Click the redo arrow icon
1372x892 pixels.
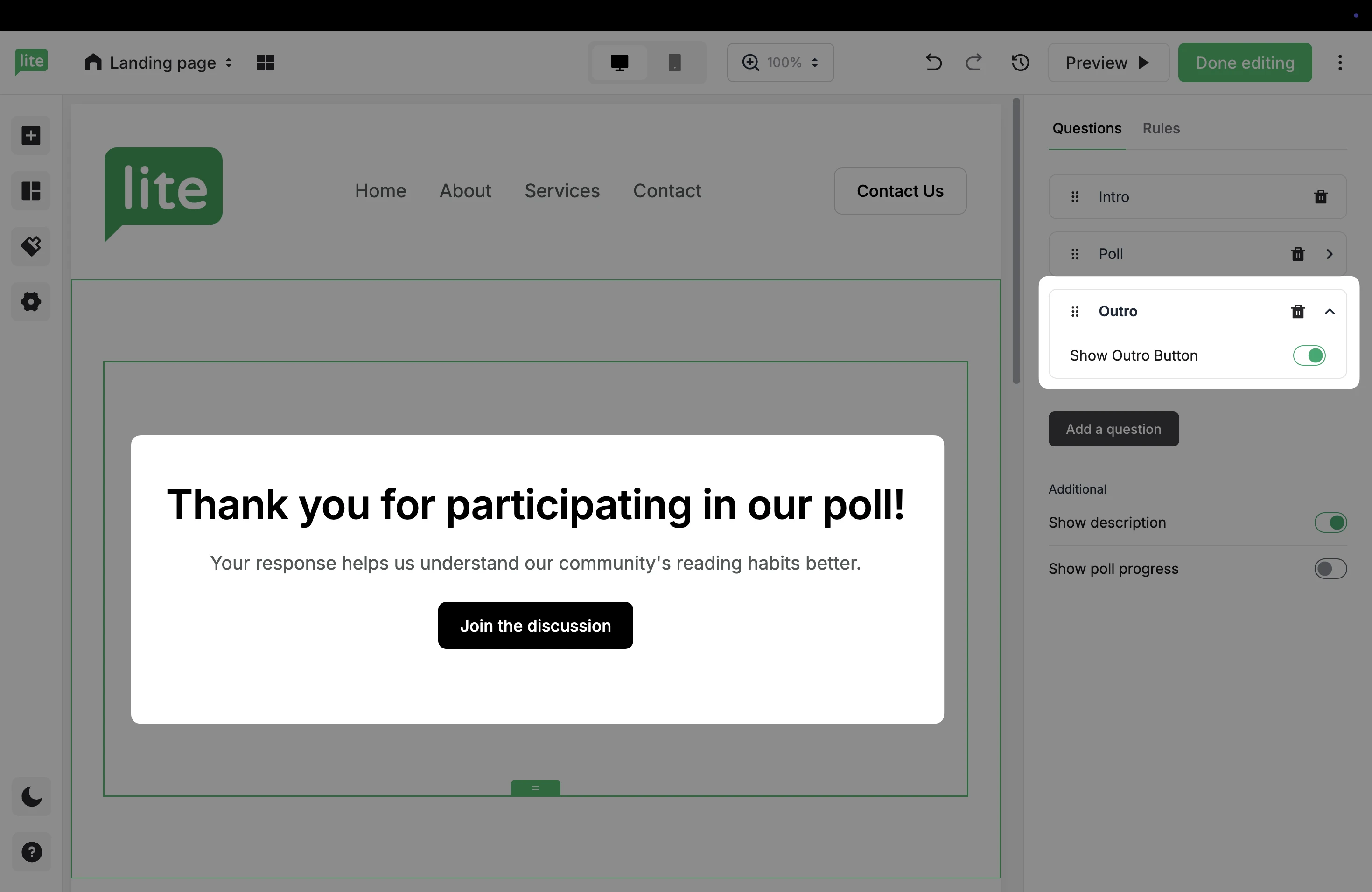[x=973, y=62]
